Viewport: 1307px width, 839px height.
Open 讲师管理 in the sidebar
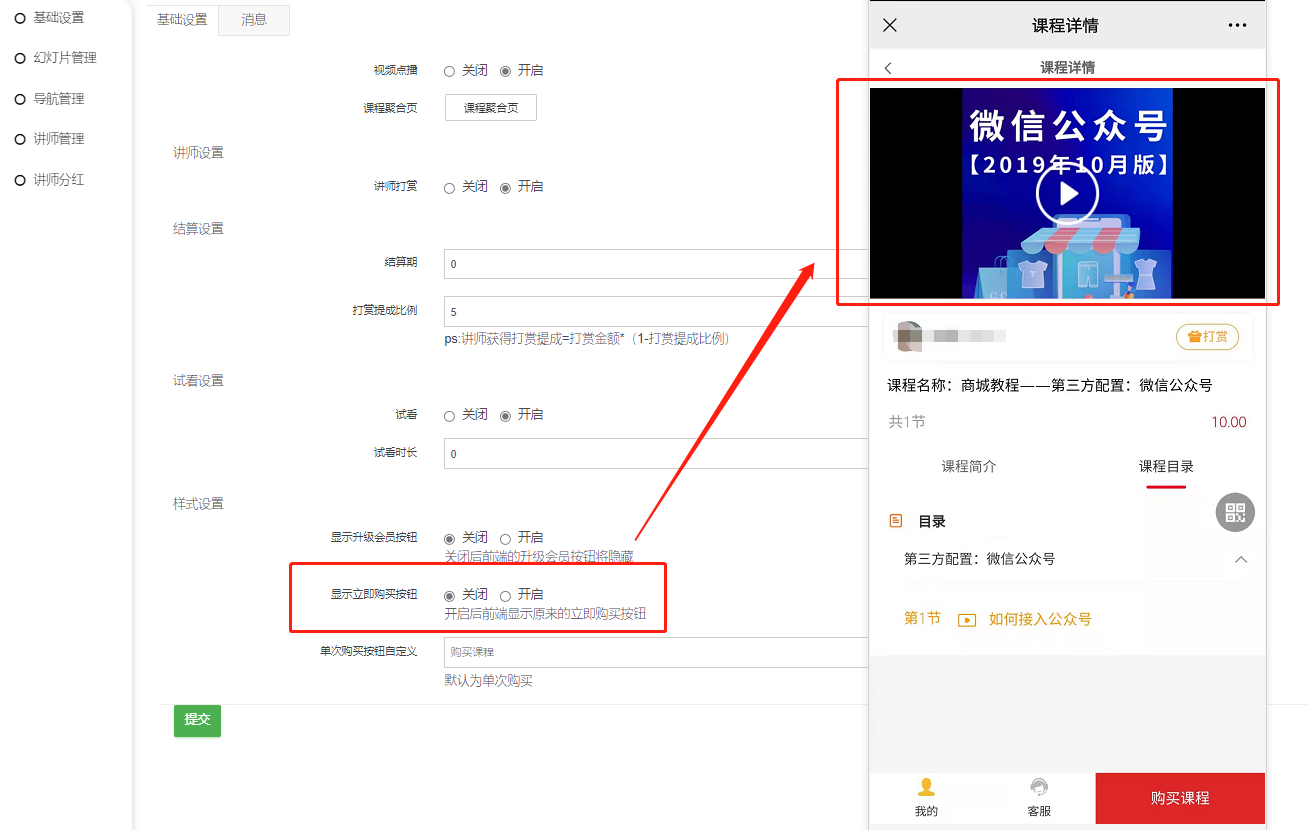[58, 139]
